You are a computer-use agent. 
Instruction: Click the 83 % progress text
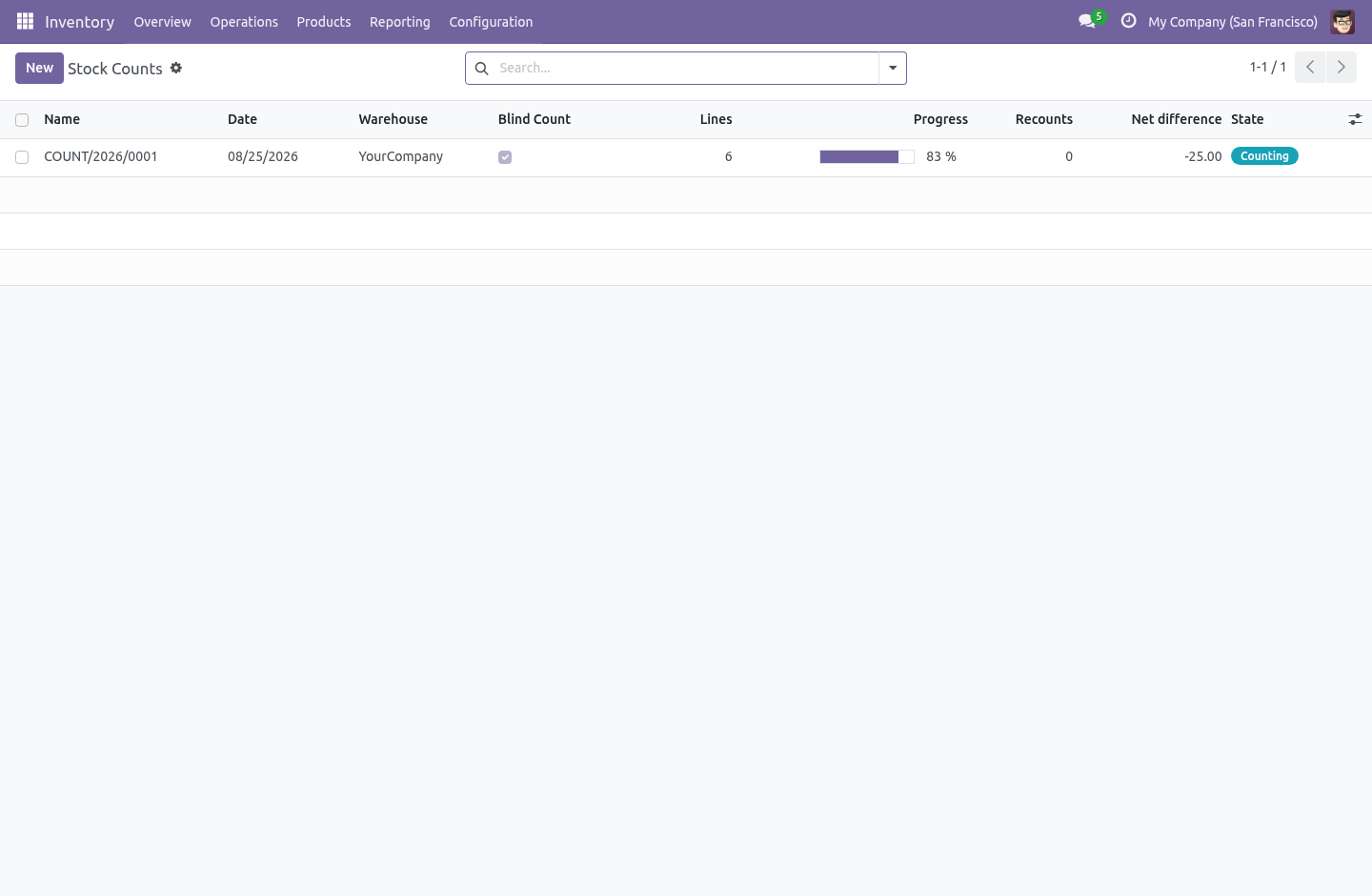pyautogui.click(x=941, y=156)
